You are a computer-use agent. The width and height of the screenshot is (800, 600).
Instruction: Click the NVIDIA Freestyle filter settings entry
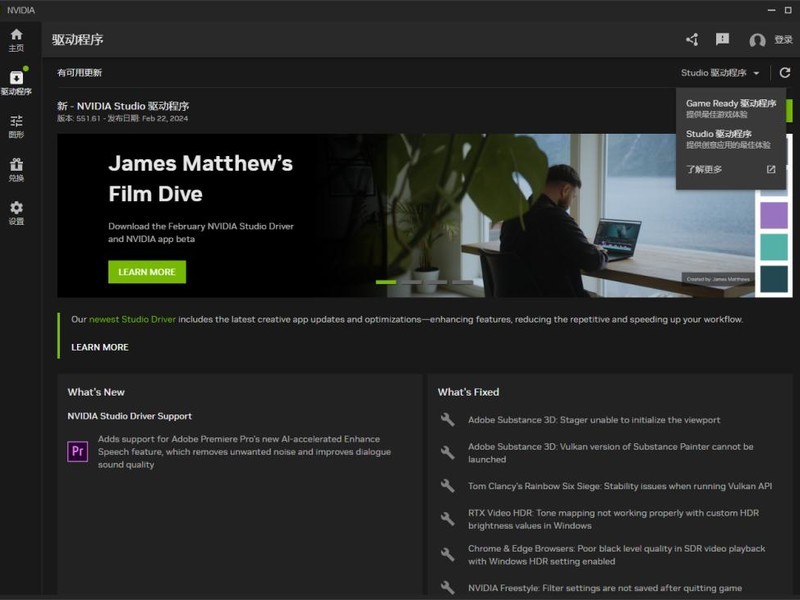(605, 588)
